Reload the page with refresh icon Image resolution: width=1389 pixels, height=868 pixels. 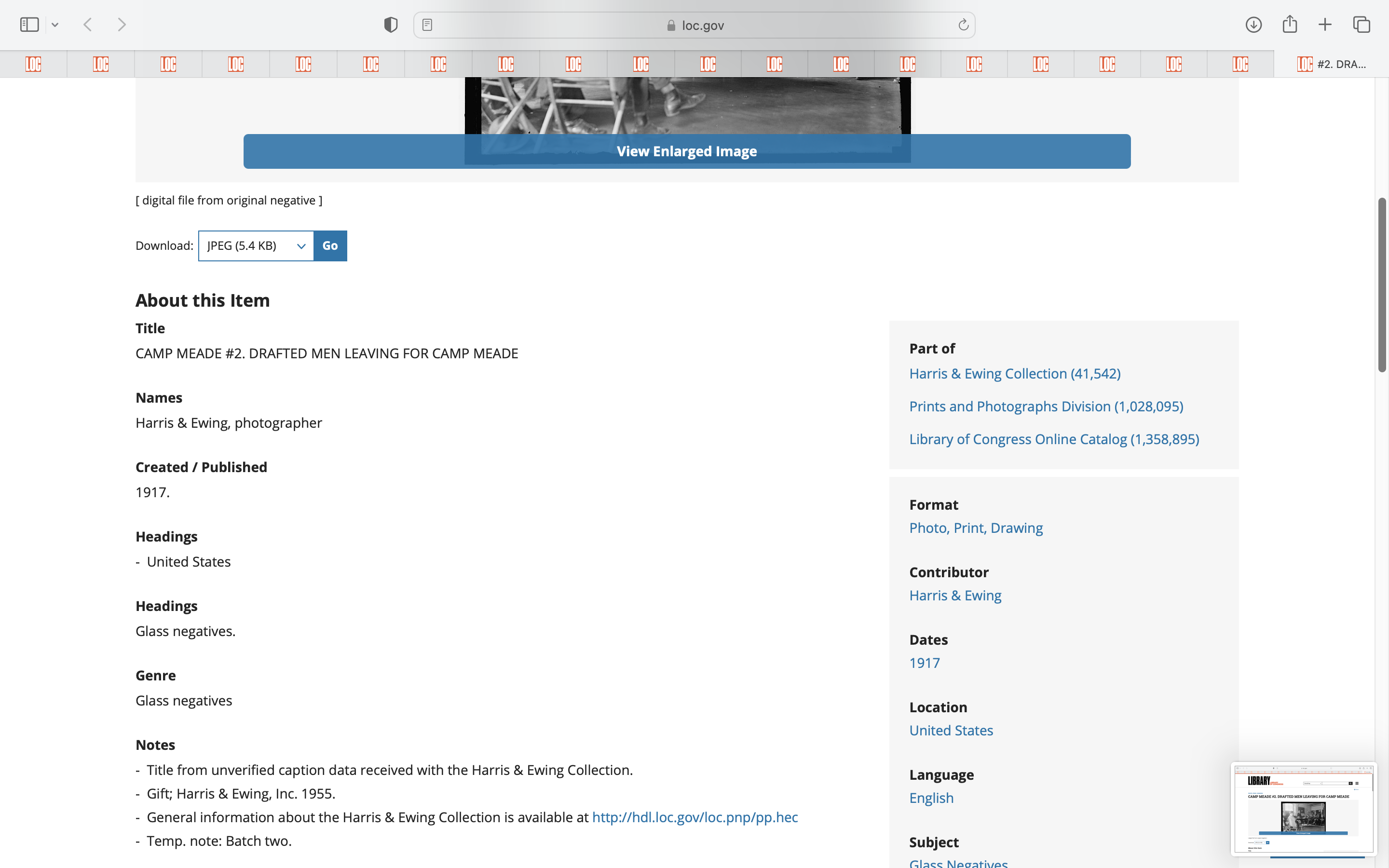click(963, 25)
